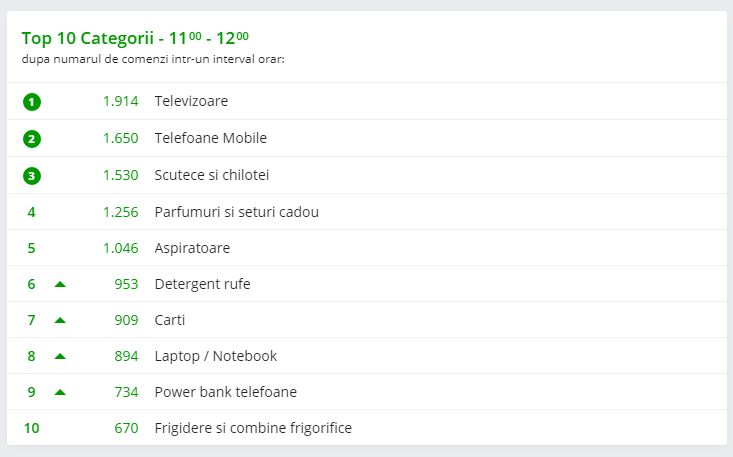The image size is (733, 457).
Task: Open Parfumuri si seturi cadou
Action: point(236,212)
